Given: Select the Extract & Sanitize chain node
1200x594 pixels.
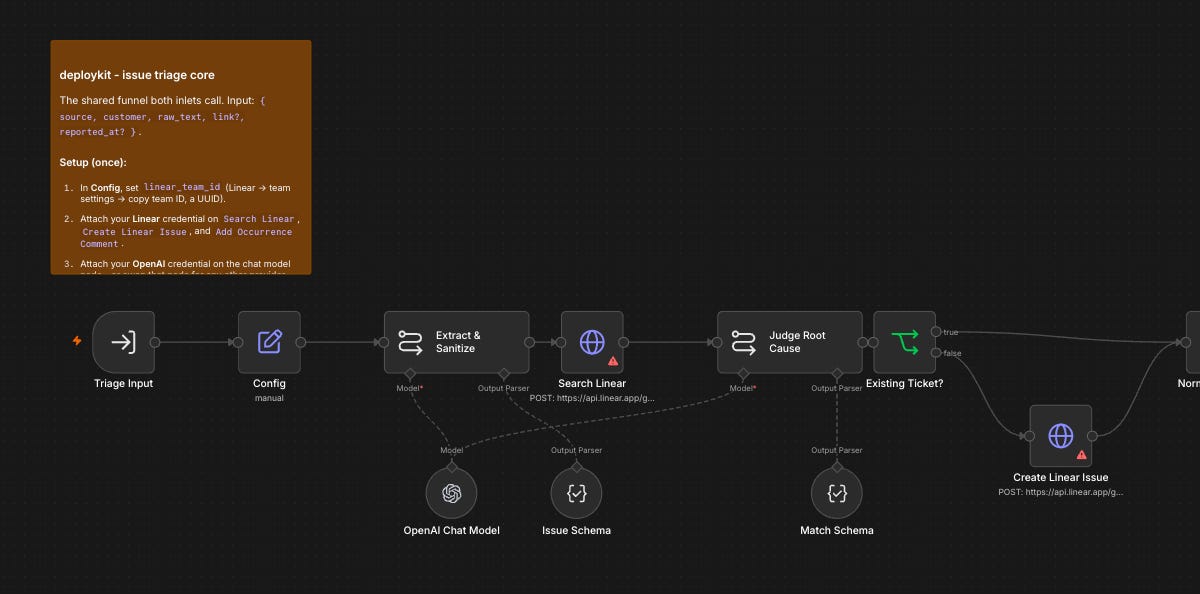Looking at the screenshot, I should (x=457, y=342).
